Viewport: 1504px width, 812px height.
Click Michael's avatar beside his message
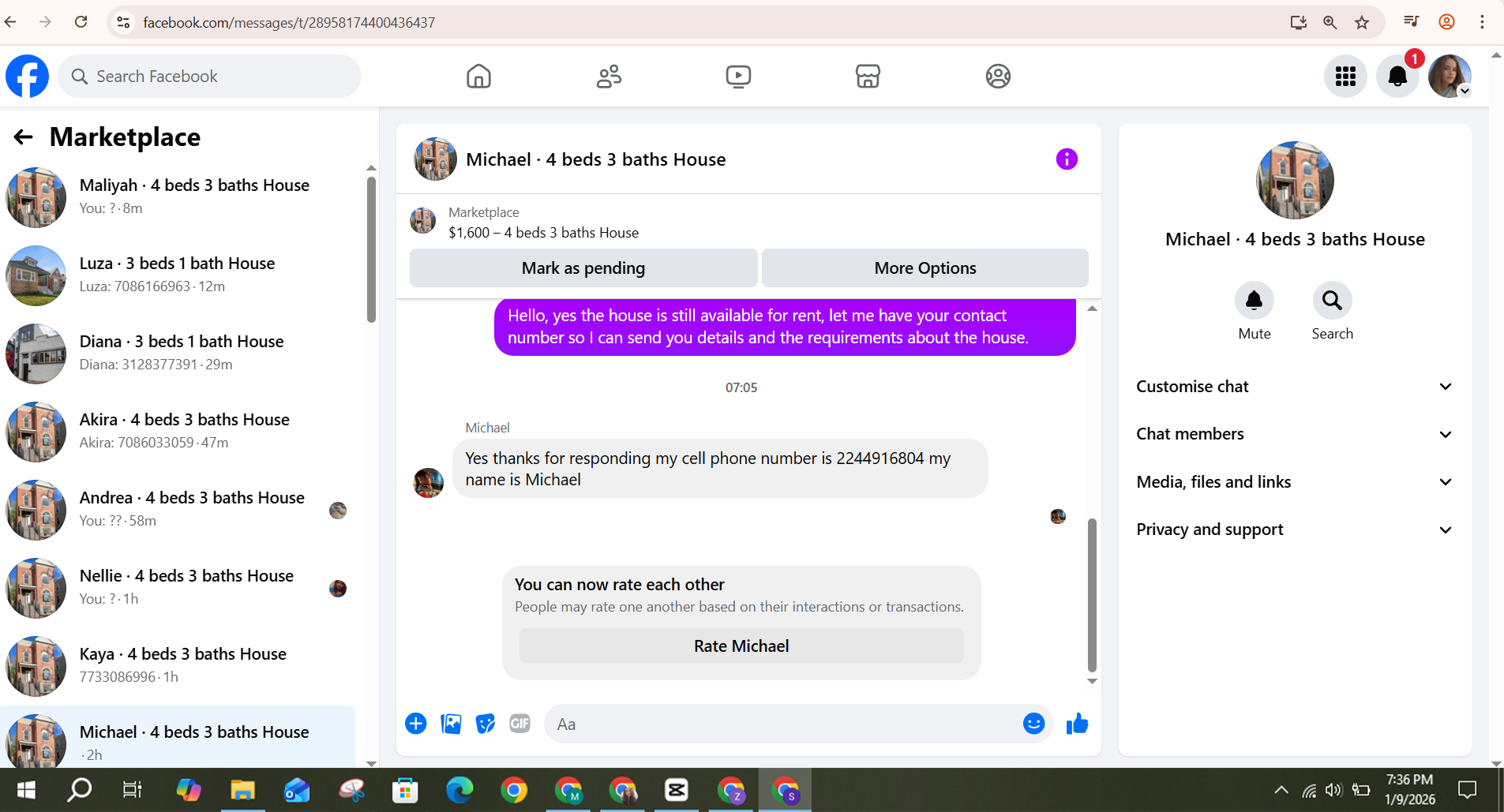tap(429, 483)
